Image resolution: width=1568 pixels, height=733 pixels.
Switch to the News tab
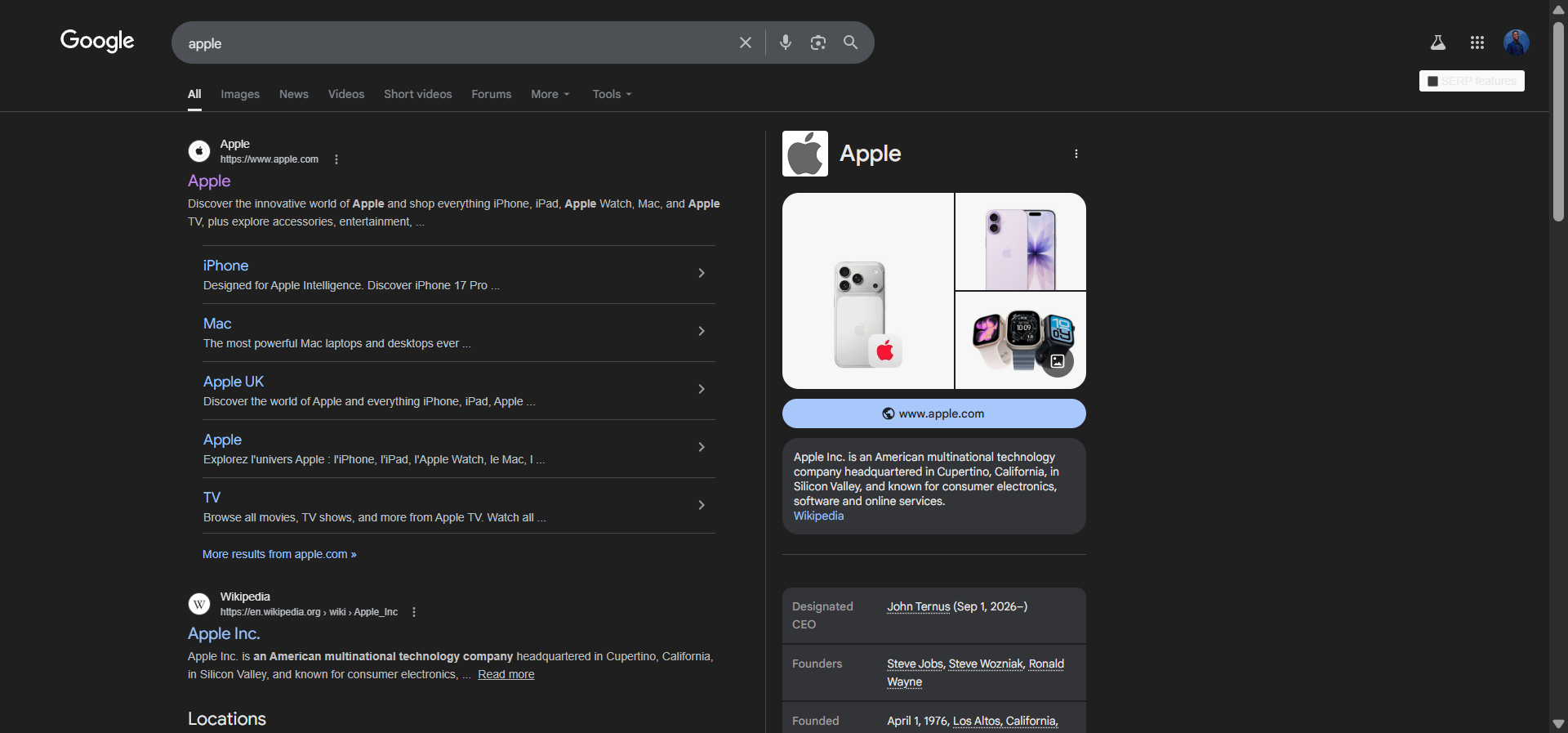click(x=294, y=94)
